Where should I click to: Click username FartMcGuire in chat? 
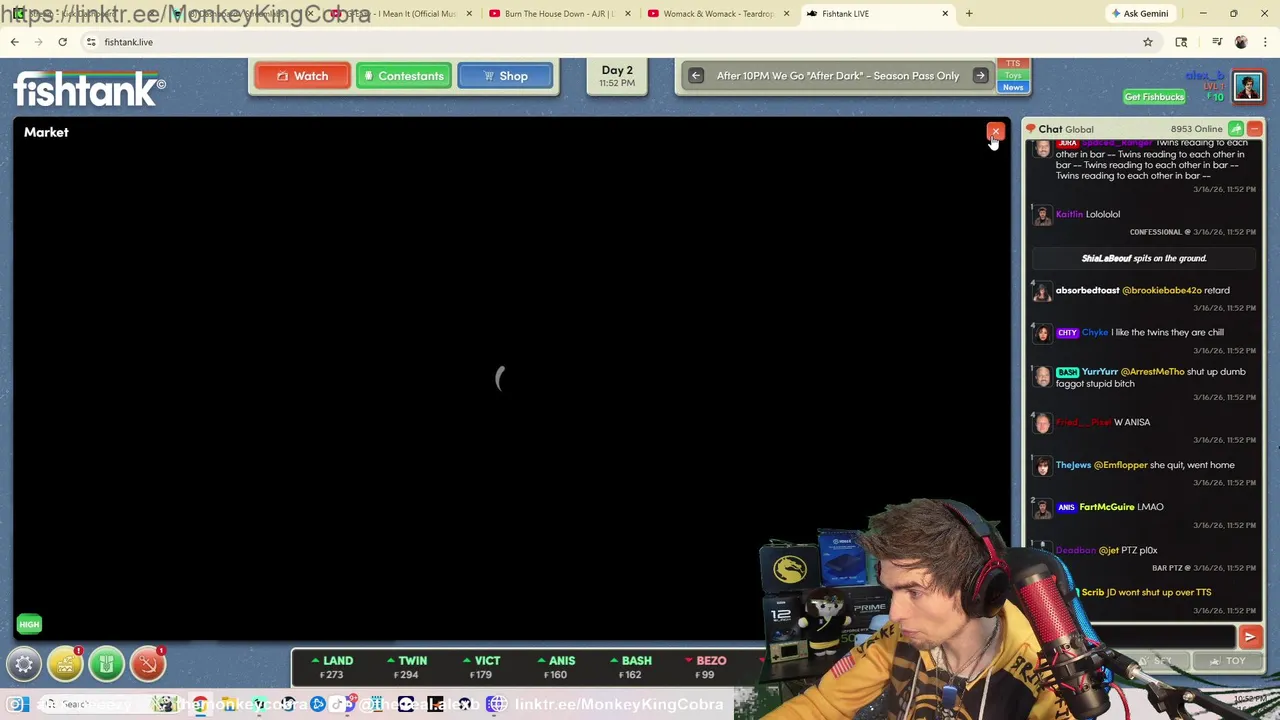tap(1106, 507)
